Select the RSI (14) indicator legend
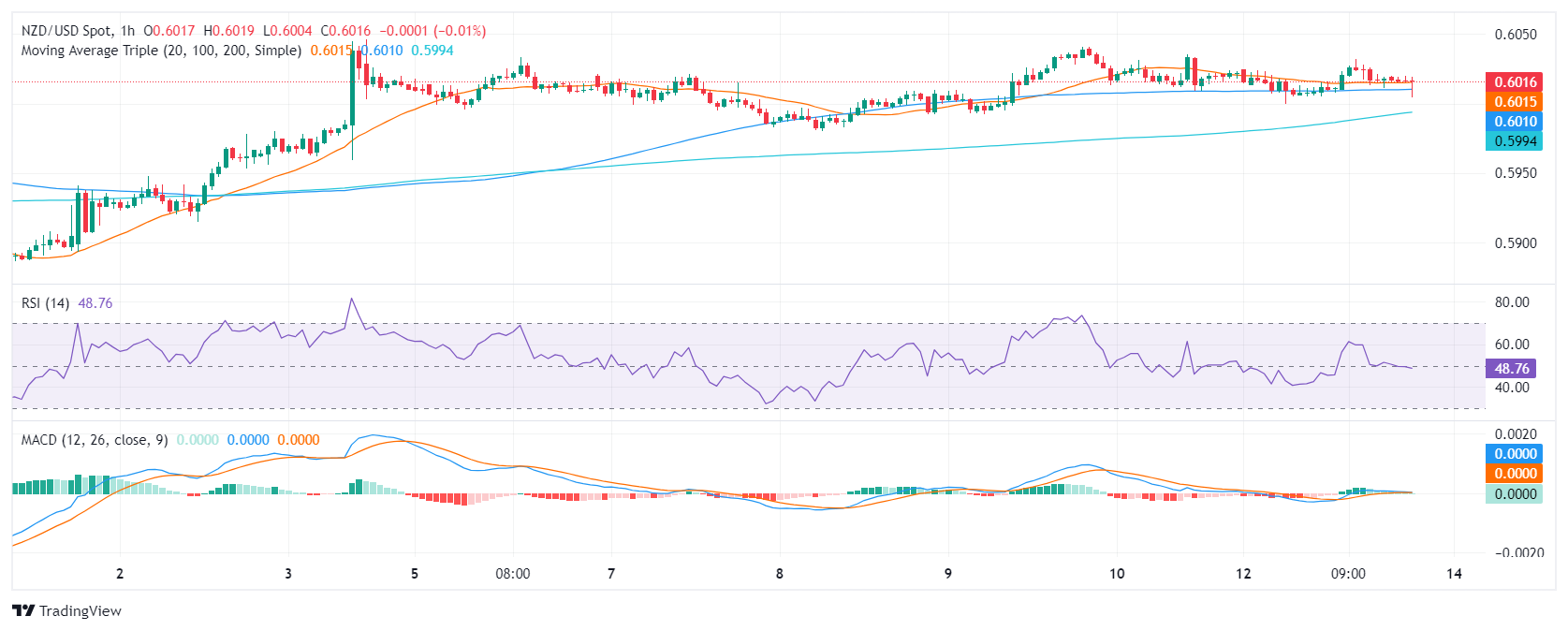Image resolution: width=1568 pixels, height=631 pixels. (x=45, y=303)
